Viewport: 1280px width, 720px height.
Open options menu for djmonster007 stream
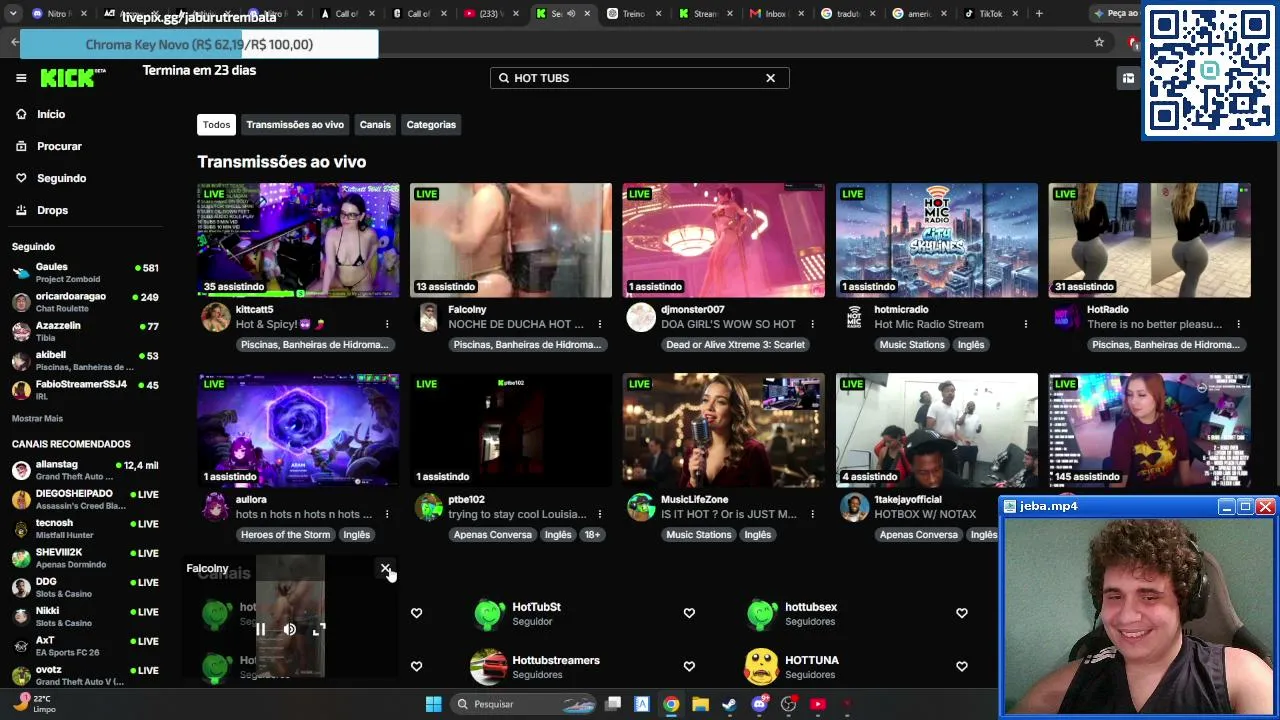[813, 324]
